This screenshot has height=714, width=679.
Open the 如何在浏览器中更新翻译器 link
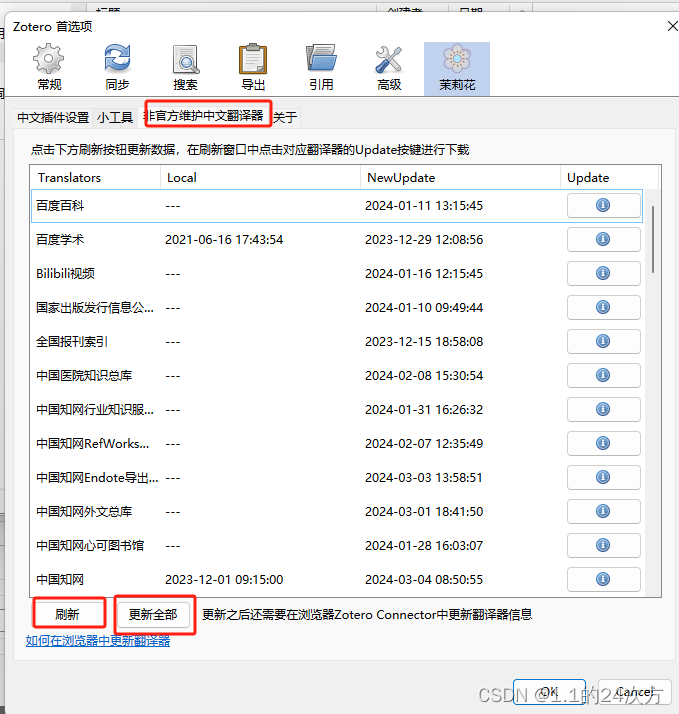click(98, 641)
